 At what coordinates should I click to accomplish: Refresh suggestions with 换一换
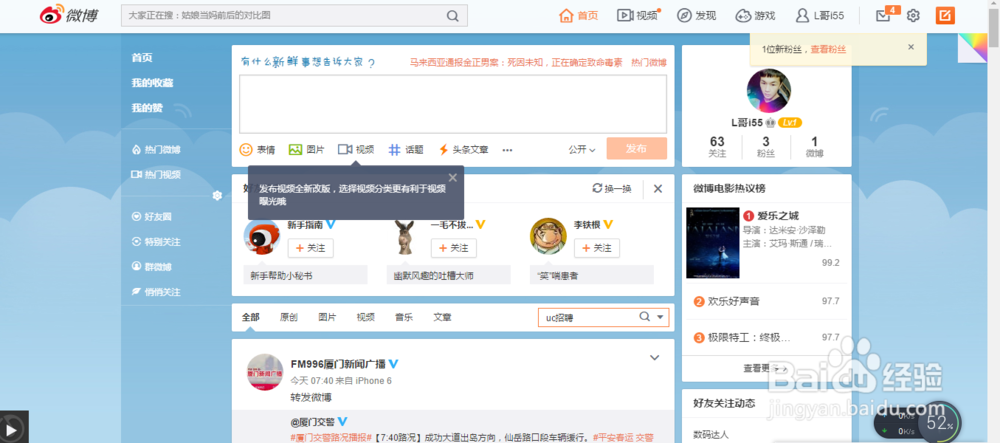pyautogui.click(x=612, y=189)
